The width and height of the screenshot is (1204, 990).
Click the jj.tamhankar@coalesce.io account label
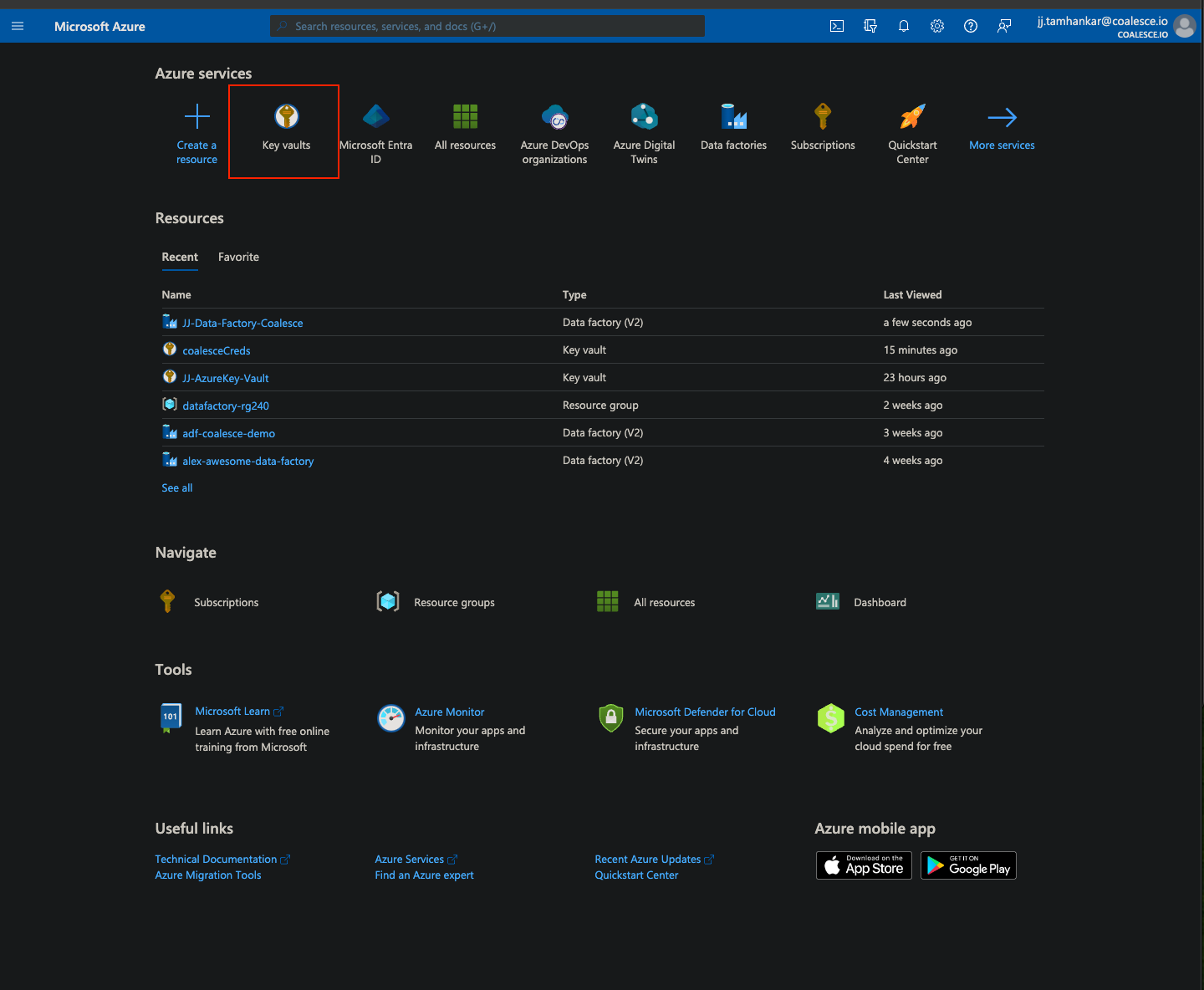[1102, 21]
